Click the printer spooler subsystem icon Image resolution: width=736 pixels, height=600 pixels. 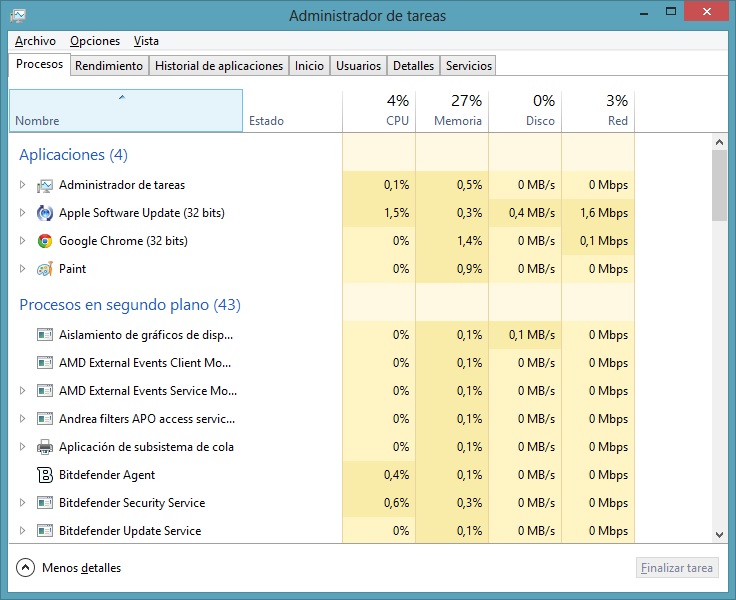point(44,447)
